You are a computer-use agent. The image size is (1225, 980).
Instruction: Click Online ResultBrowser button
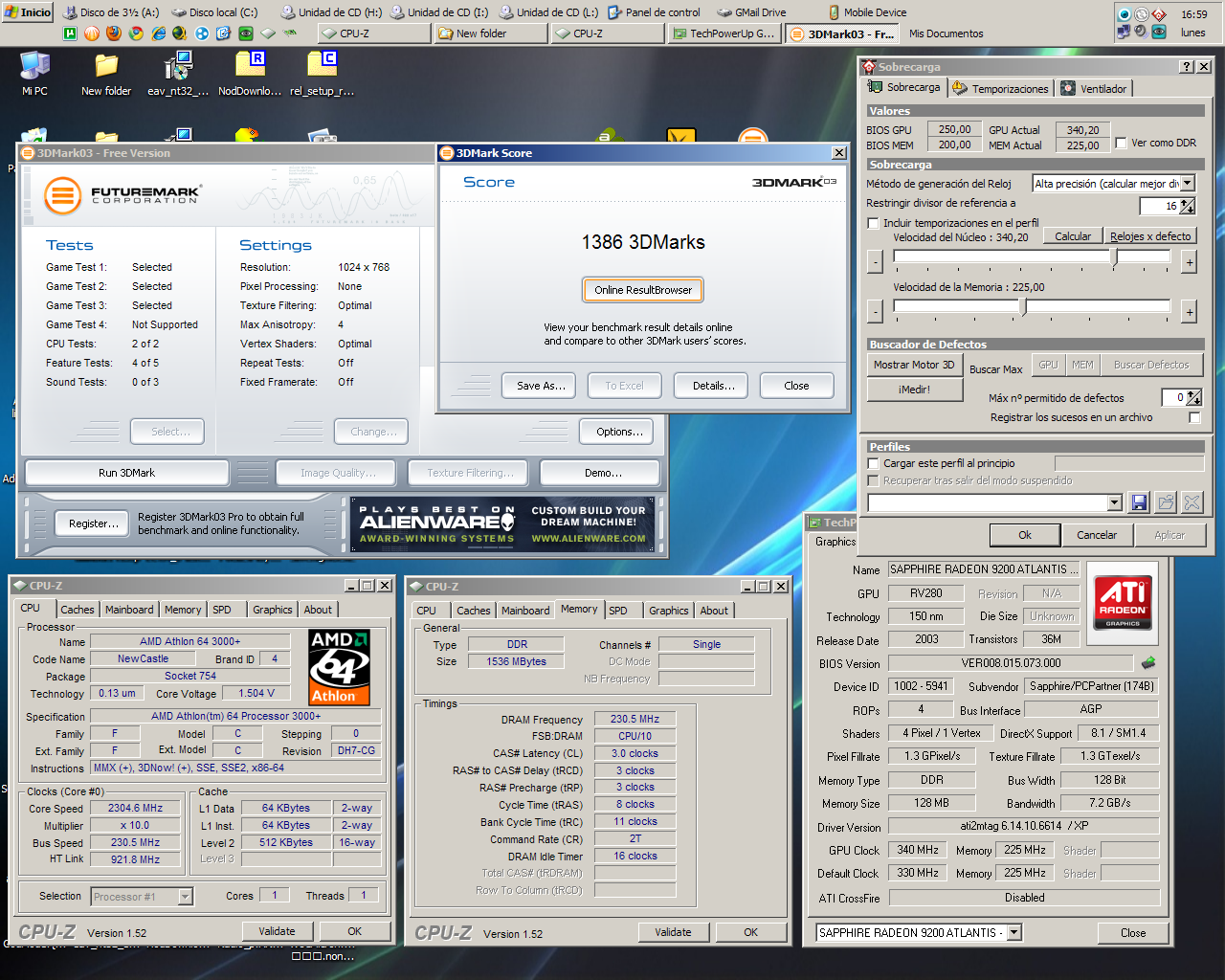coord(643,290)
